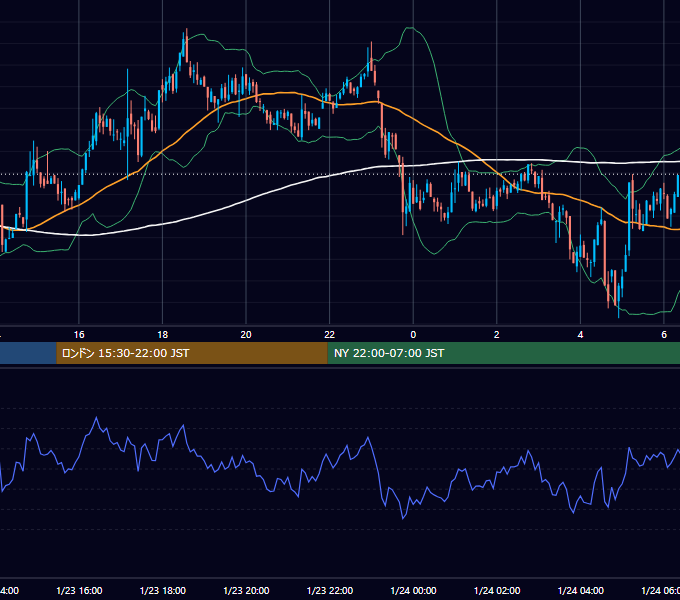Viewport: 680px width, 600px height.
Task: Click the 6 hour axis label
Action: click(664, 335)
